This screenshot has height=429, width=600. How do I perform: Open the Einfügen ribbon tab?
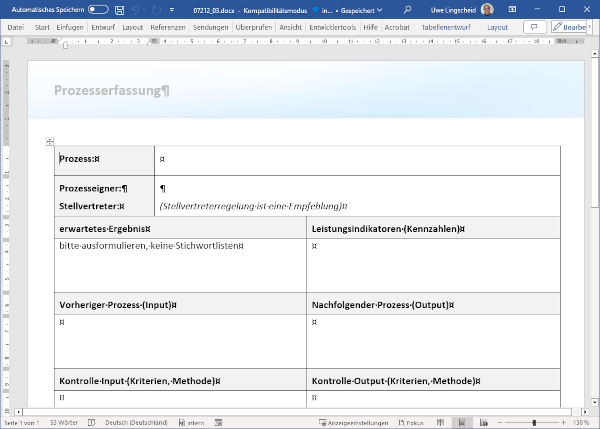[x=70, y=28]
